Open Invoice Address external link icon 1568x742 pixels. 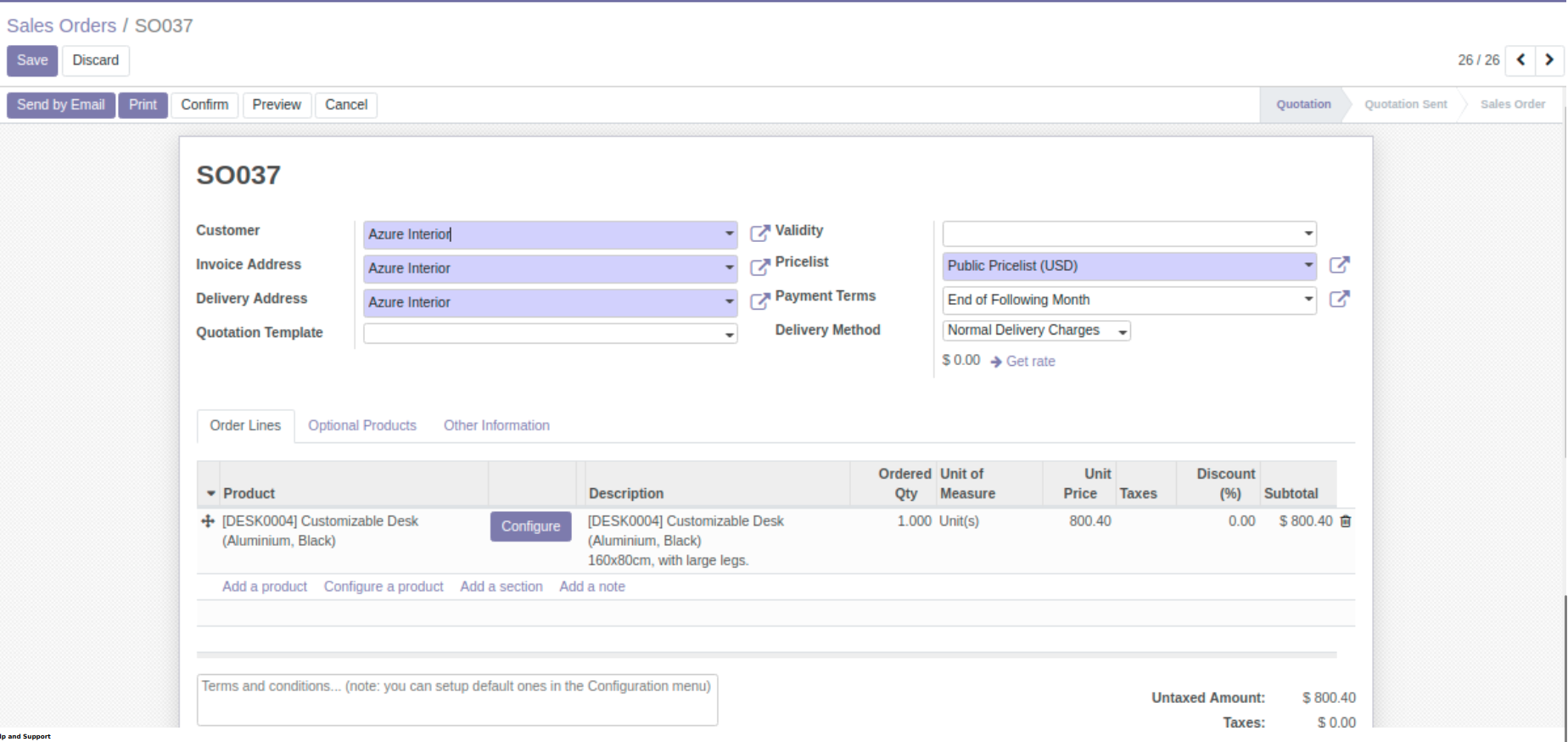759,267
